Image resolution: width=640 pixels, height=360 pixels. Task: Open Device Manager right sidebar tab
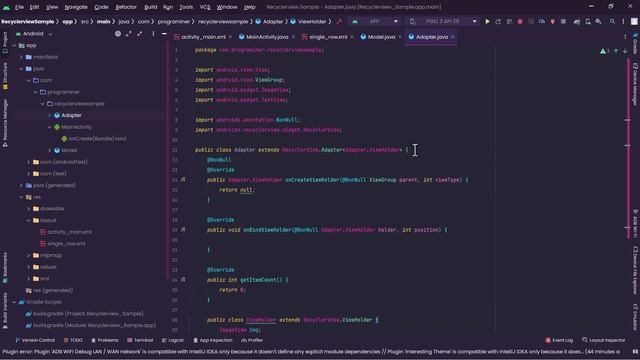[x=635, y=84]
